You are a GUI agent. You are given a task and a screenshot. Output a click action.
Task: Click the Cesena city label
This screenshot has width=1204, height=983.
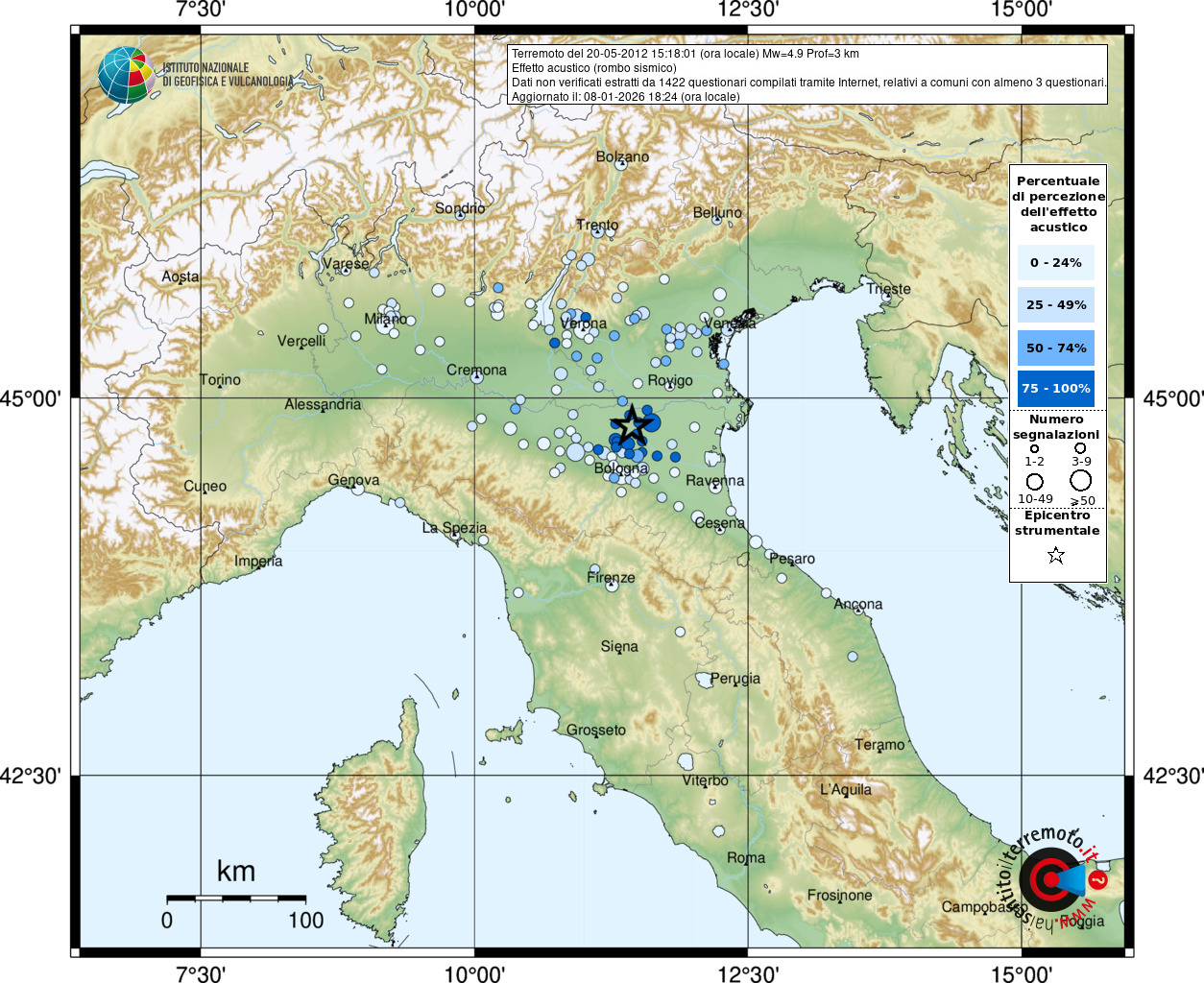coord(719,522)
